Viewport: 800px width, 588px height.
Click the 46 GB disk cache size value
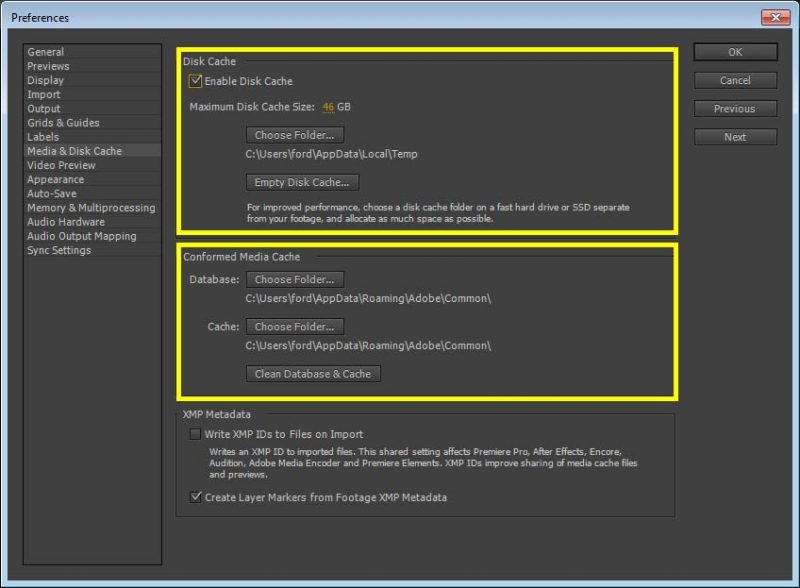point(328,107)
